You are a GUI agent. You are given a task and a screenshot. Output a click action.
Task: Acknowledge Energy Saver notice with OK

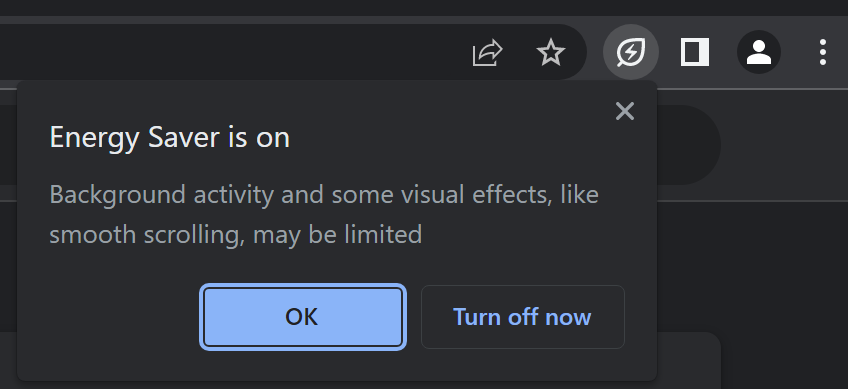pyautogui.click(x=303, y=317)
